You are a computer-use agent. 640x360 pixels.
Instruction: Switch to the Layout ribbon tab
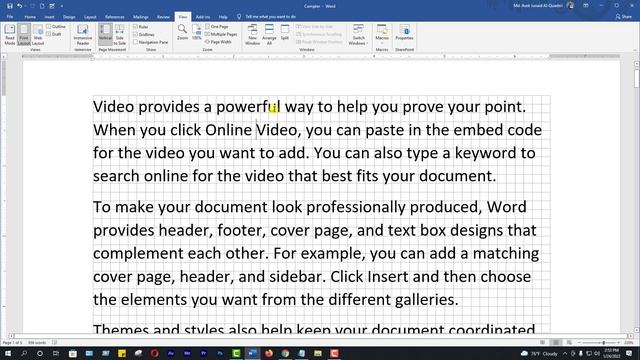coord(90,17)
